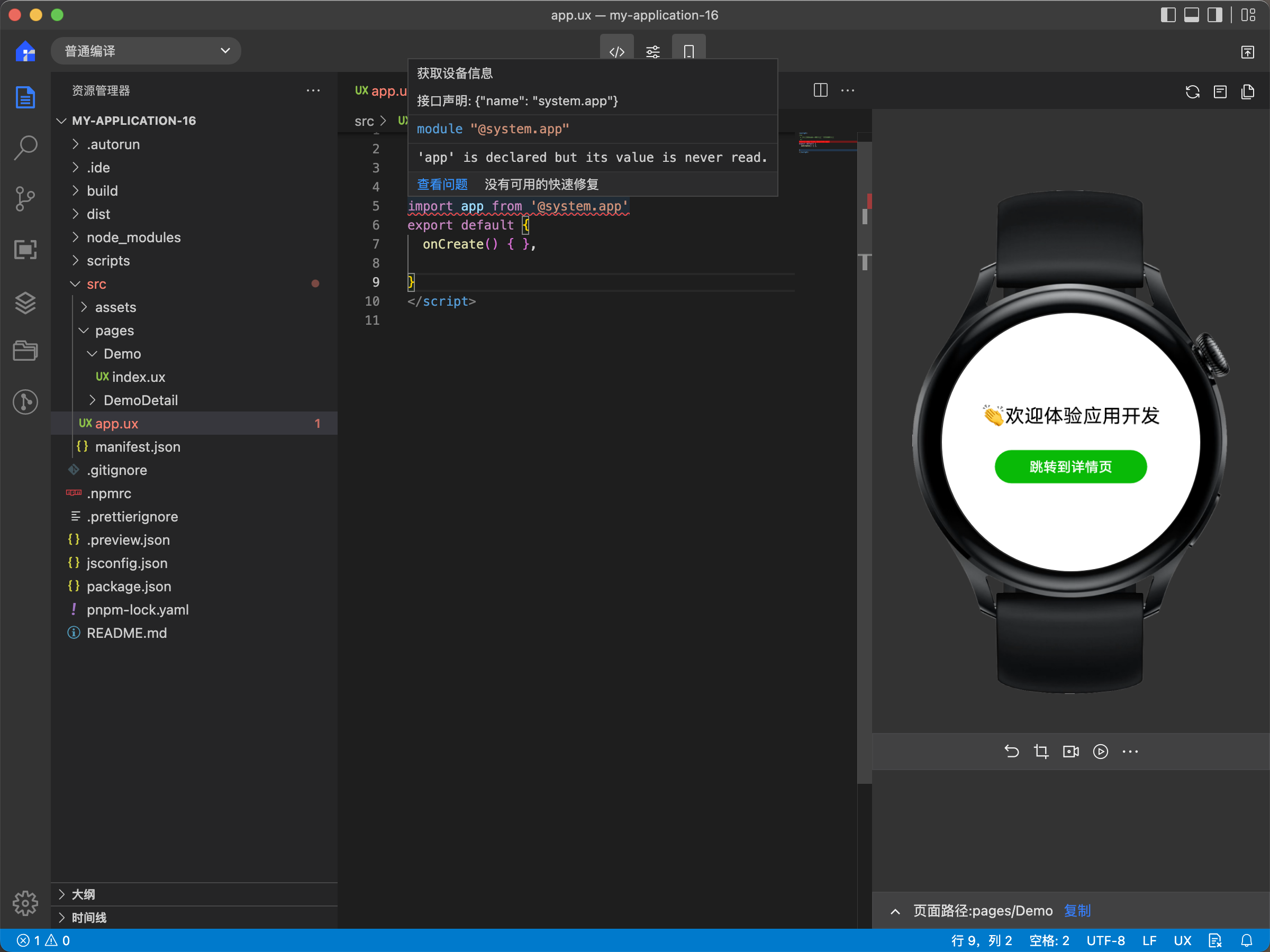Switch to code view icon in toolbar
The width and height of the screenshot is (1270, 952).
(x=616, y=52)
